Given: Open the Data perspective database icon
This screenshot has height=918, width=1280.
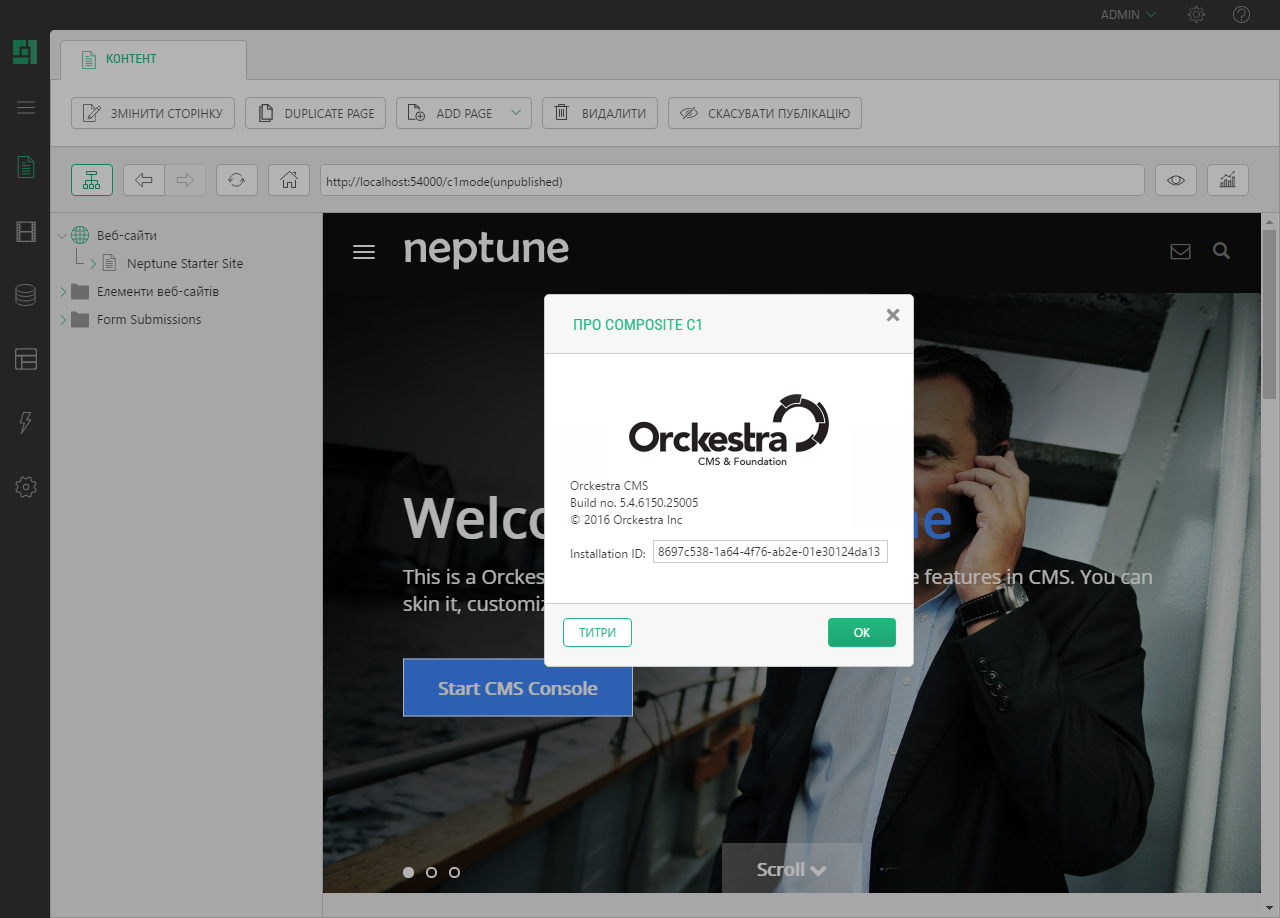Looking at the screenshot, I should (x=26, y=295).
